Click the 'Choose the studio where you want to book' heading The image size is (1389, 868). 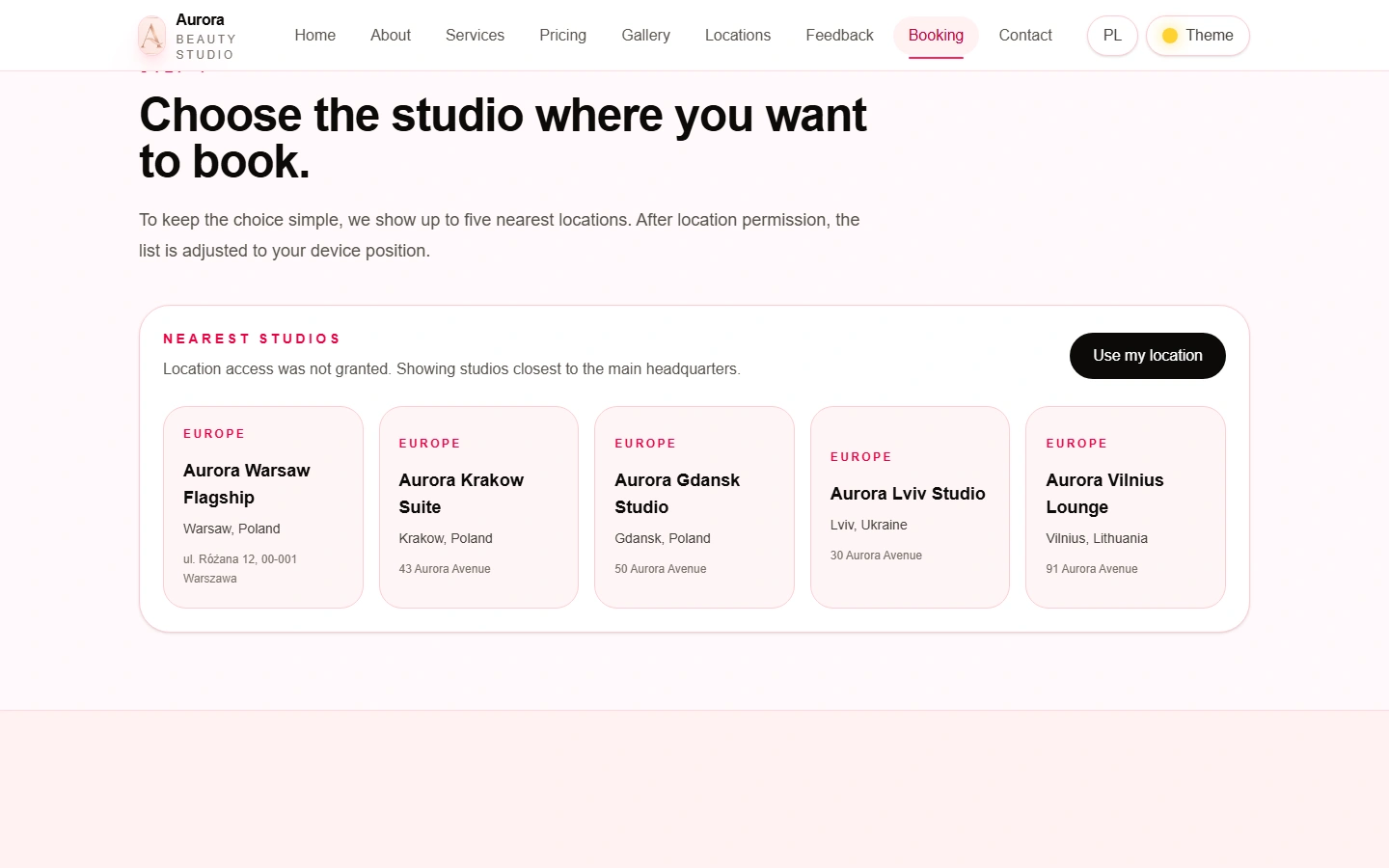point(503,138)
